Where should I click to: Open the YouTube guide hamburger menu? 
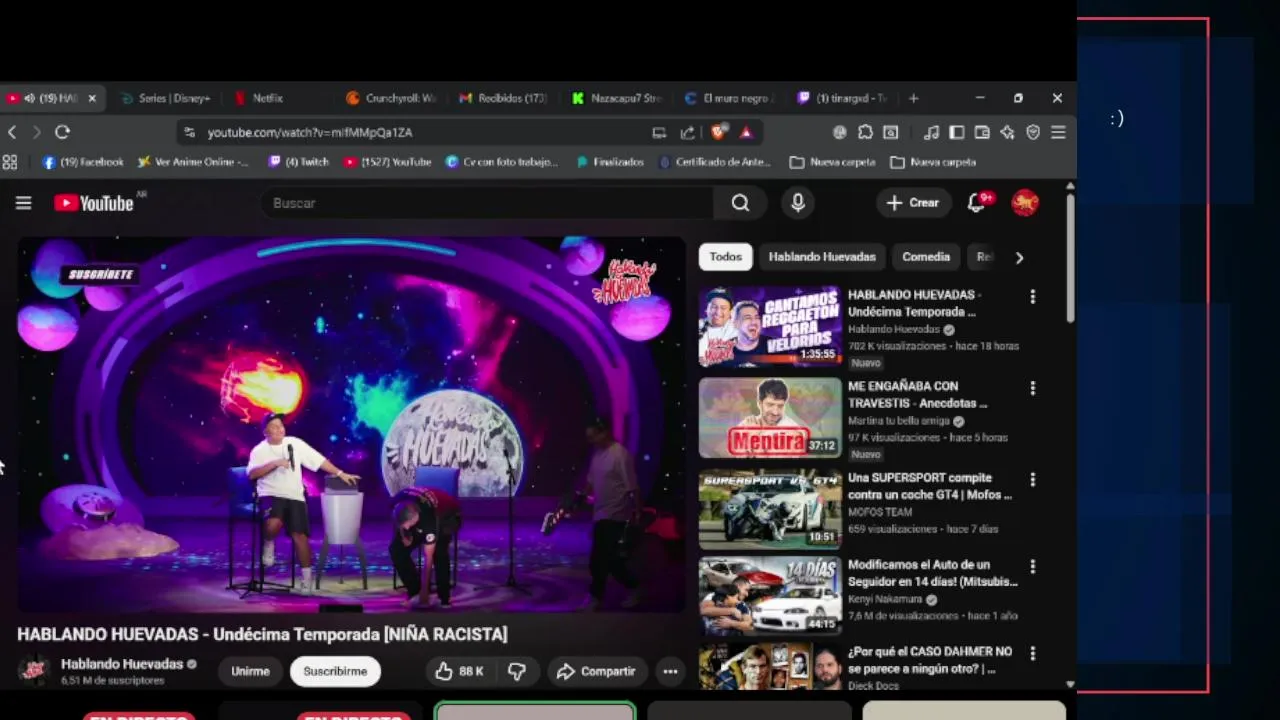[24, 203]
